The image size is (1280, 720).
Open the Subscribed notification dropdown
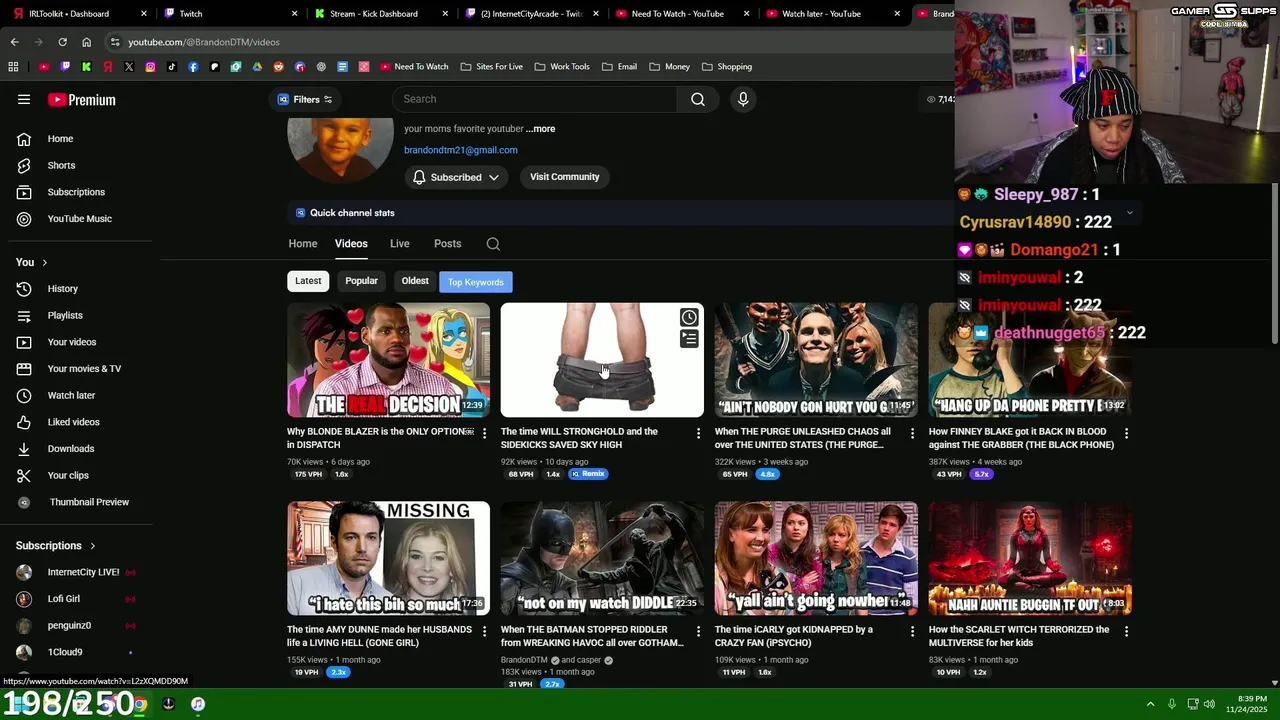(x=455, y=177)
